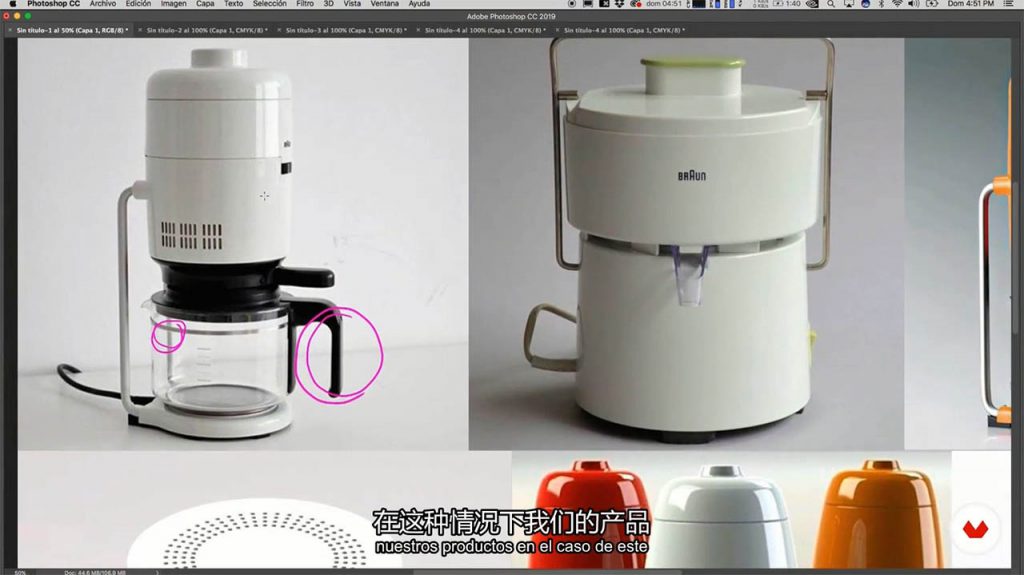Image resolution: width=1024 pixels, height=575 pixels.
Task: Open the Capa menu
Action: (x=205, y=4)
